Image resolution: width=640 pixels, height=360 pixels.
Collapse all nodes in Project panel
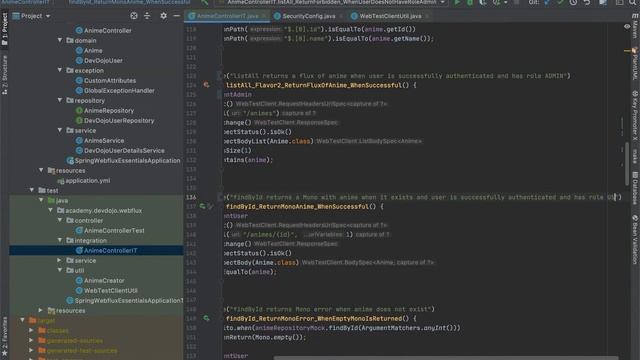pos(147,16)
